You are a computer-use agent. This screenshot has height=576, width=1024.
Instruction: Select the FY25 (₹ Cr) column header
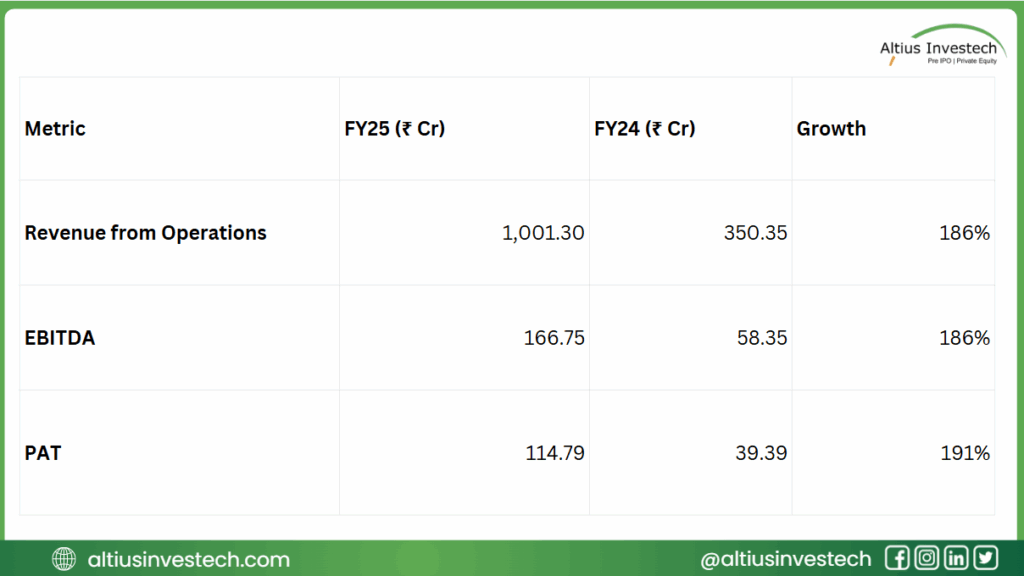pyautogui.click(x=394, y=129)
